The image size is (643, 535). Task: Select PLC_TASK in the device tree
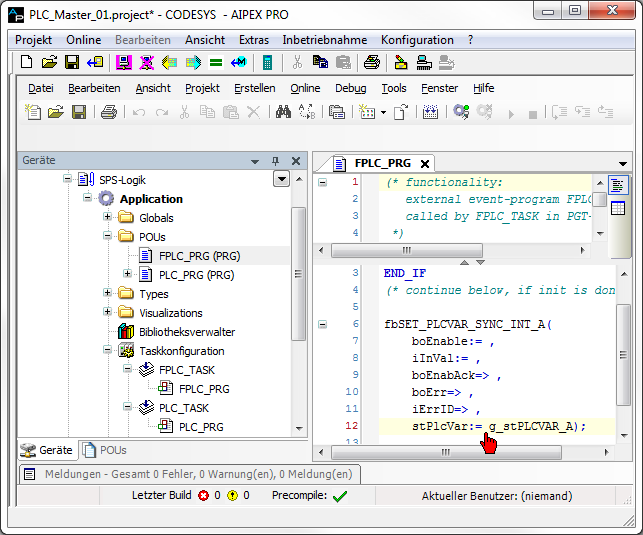[184, 408]
